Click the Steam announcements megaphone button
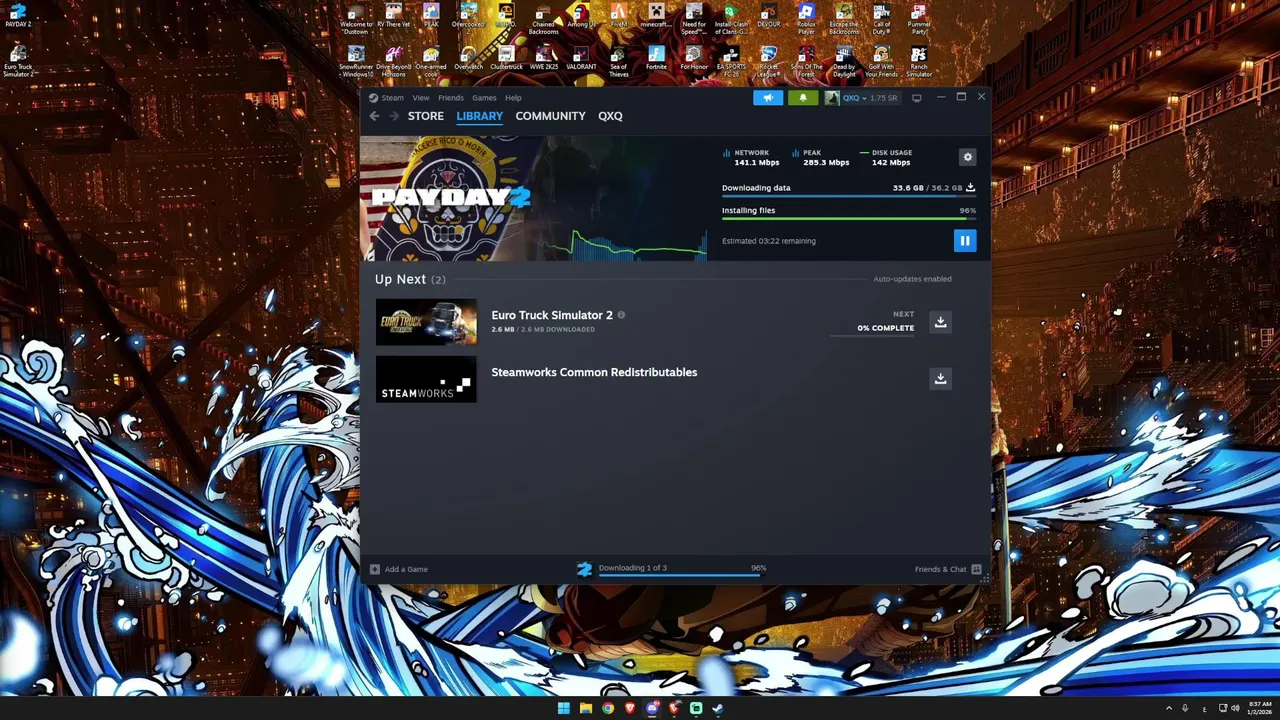Viewport: 1280px width, 720px height. pos(768,98)
